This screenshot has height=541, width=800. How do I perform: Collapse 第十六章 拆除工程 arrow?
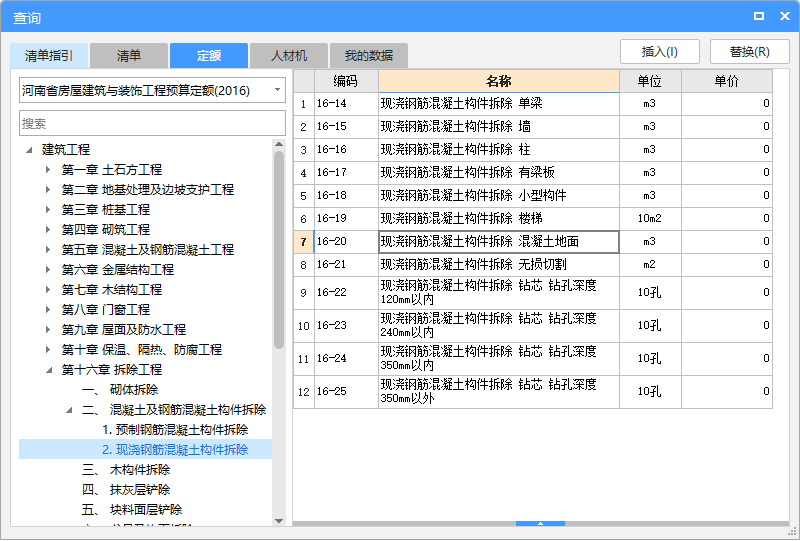49,370
